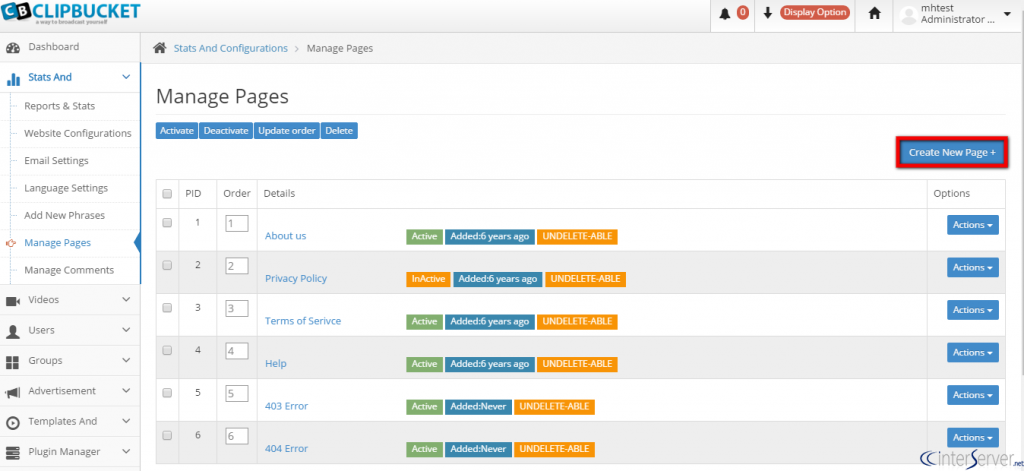Open Language Settings menu item

pos(66,188)
